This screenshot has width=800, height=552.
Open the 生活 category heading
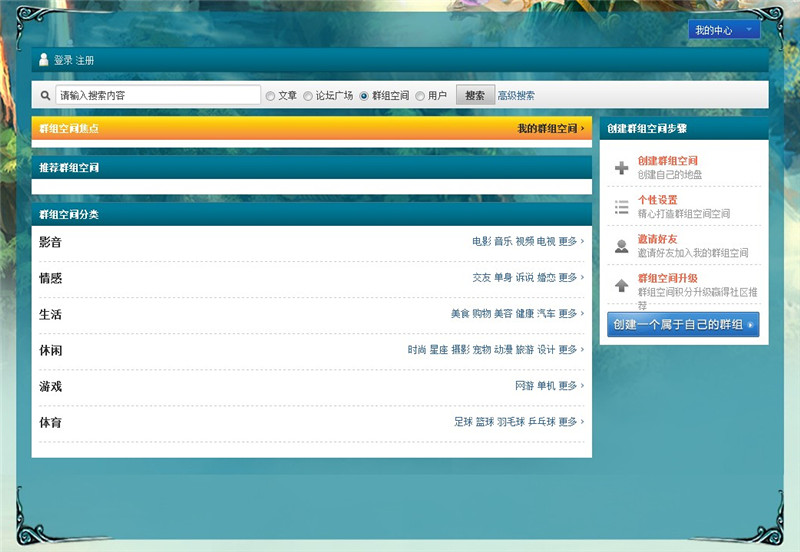51,314
